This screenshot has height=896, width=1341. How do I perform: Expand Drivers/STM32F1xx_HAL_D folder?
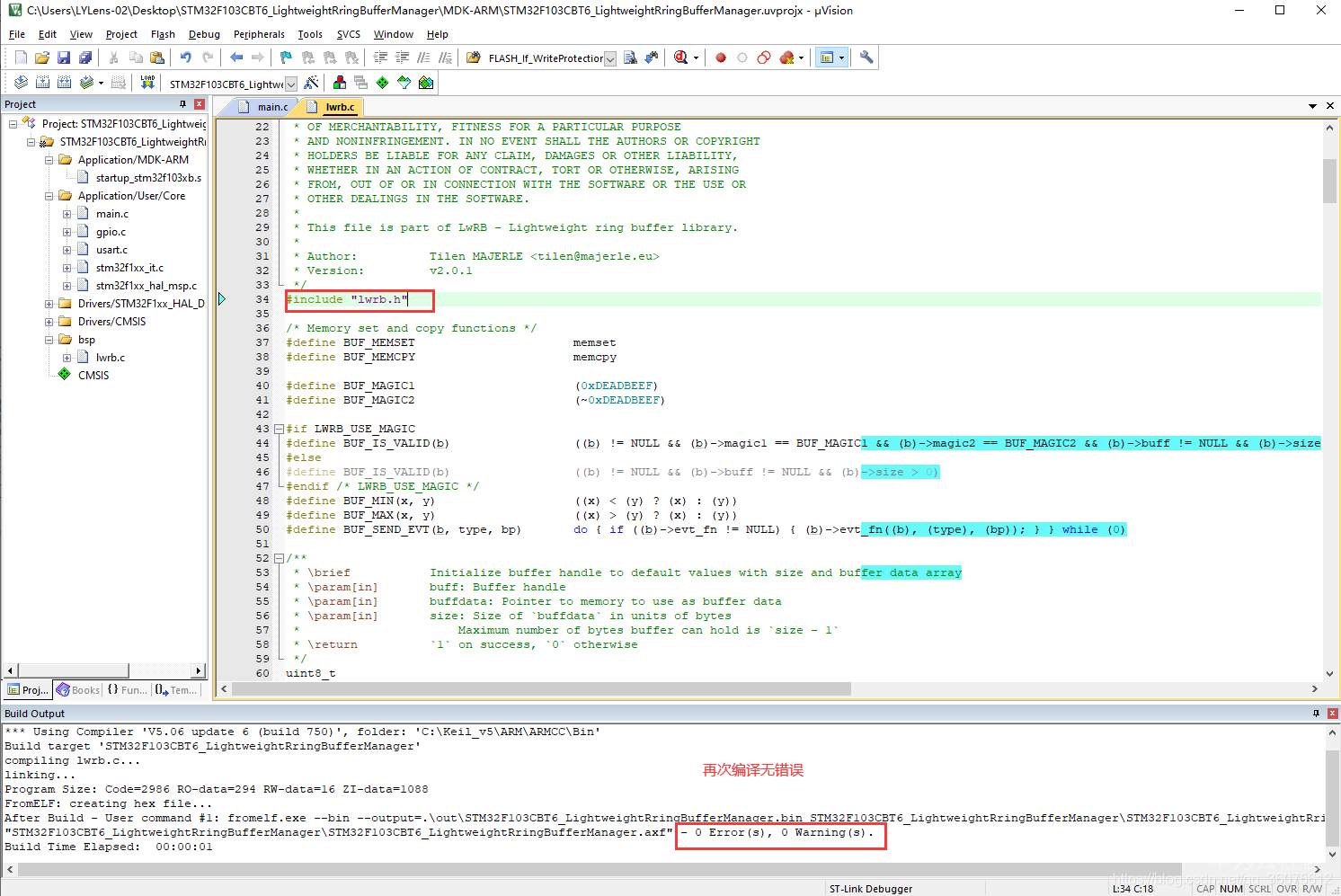pos(49,304)
